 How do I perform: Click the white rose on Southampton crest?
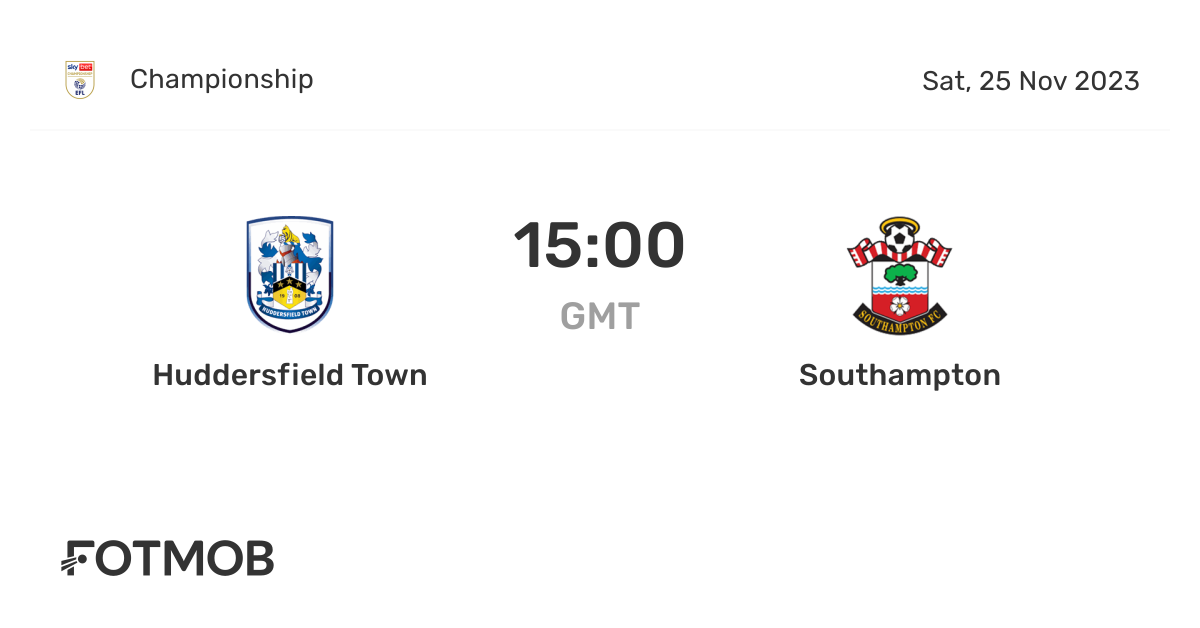click(900, 301)
